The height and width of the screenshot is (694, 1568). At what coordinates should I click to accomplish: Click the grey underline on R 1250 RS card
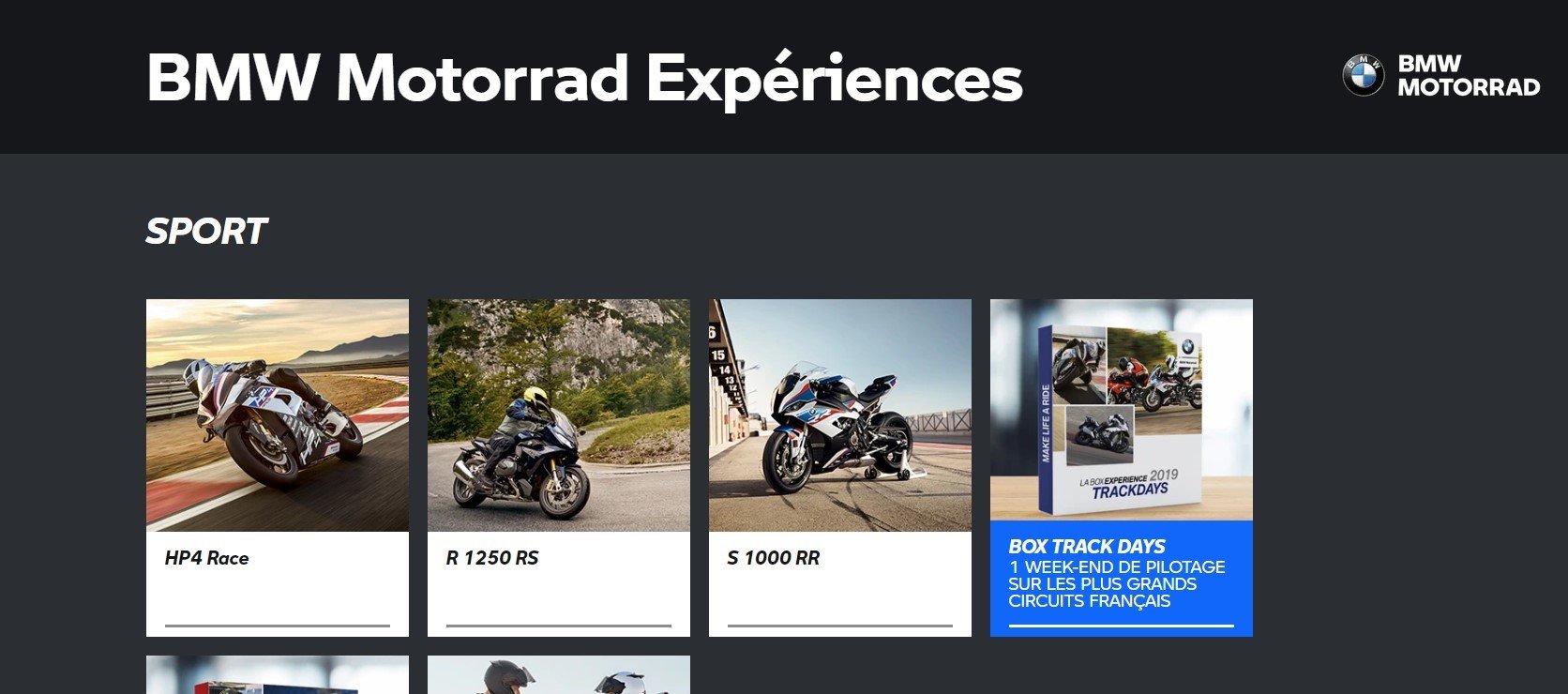559,626
